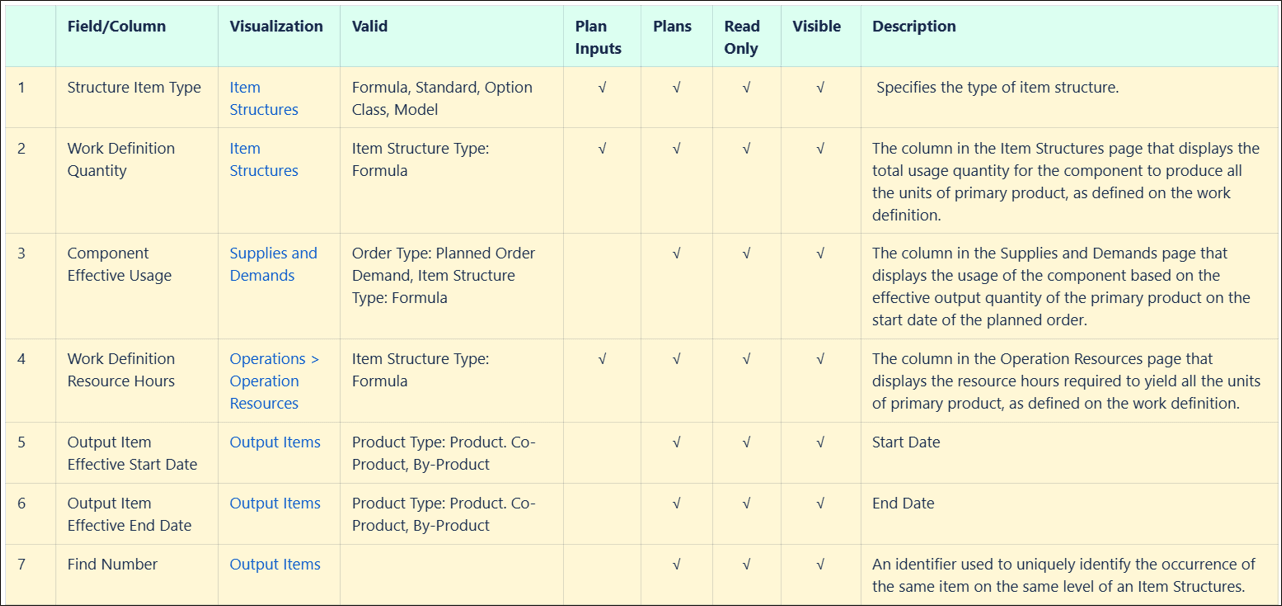The image size is (1282, 606).
Task: Click the Visualization column header
Action: click(x=276, y=26)
